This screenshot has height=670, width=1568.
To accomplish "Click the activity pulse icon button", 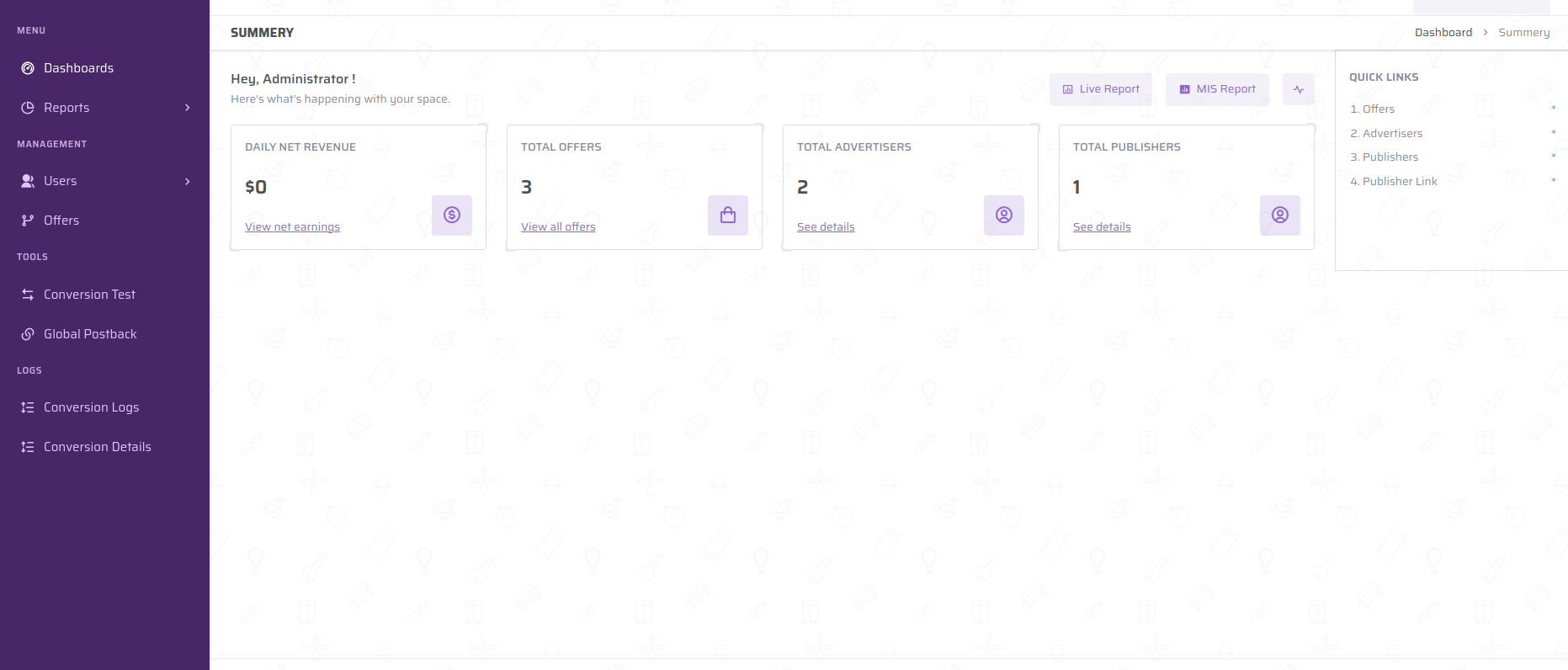I will (x=1299, y=89).
